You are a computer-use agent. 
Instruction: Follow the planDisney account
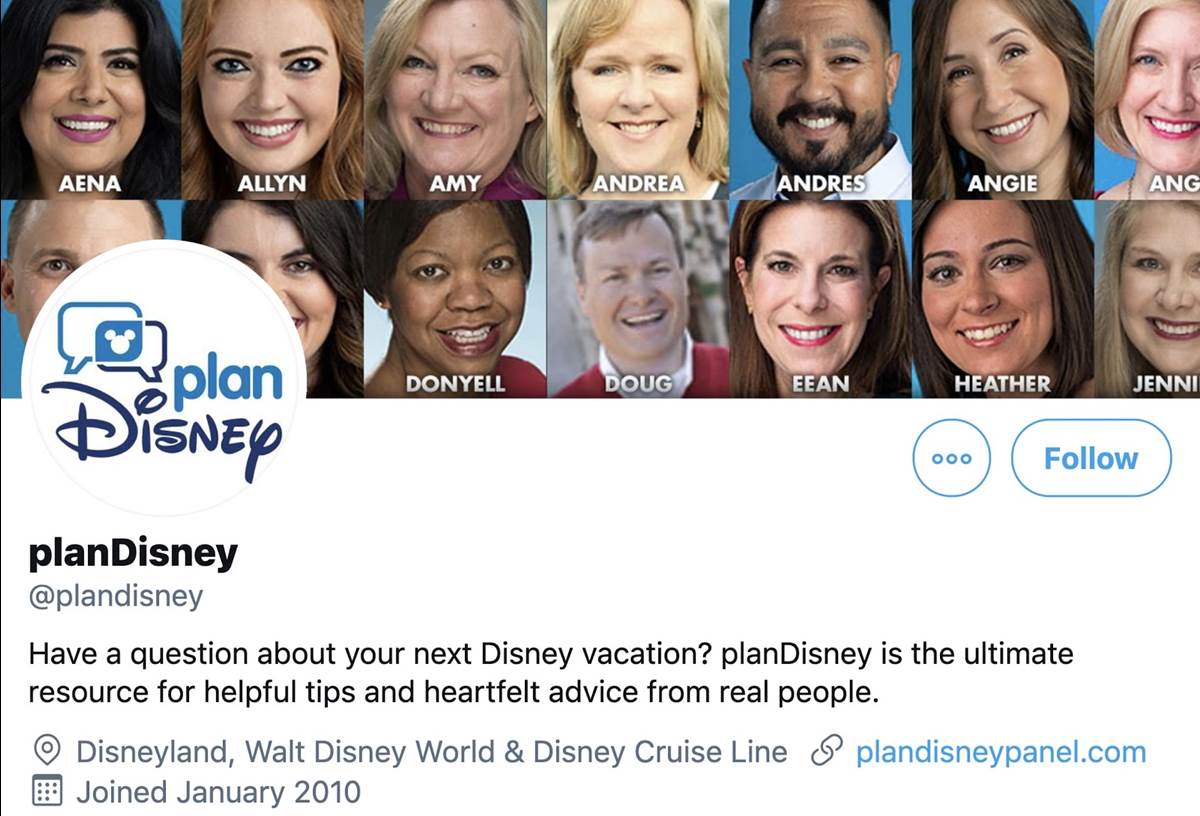click(1091, 458)
